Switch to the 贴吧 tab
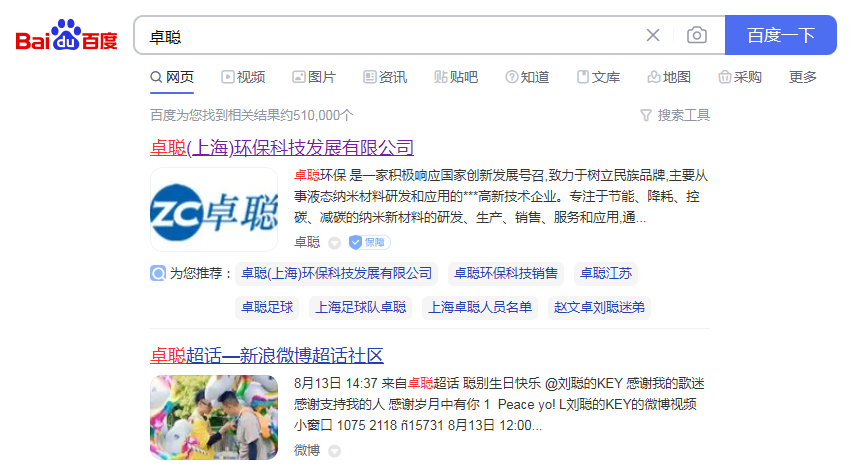Viewport: 851px width, 469px height. (456, 77)
